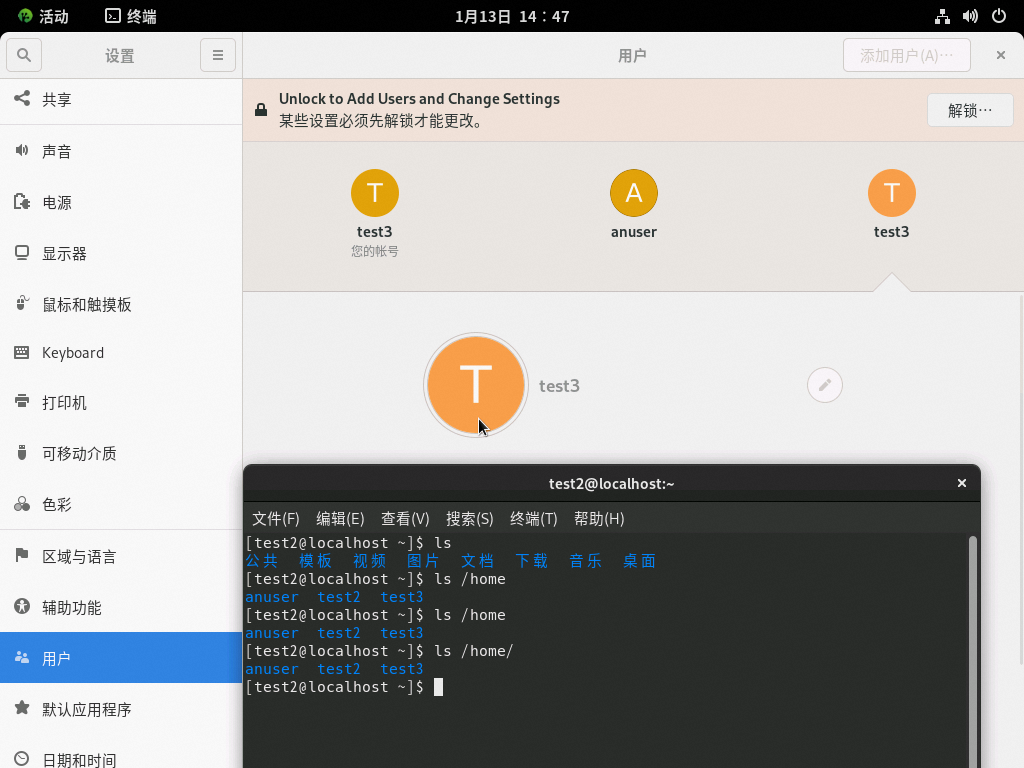Open the 终端(T) terminal menu
This screenshot has width=1024, height=768.
coord(534,518)
